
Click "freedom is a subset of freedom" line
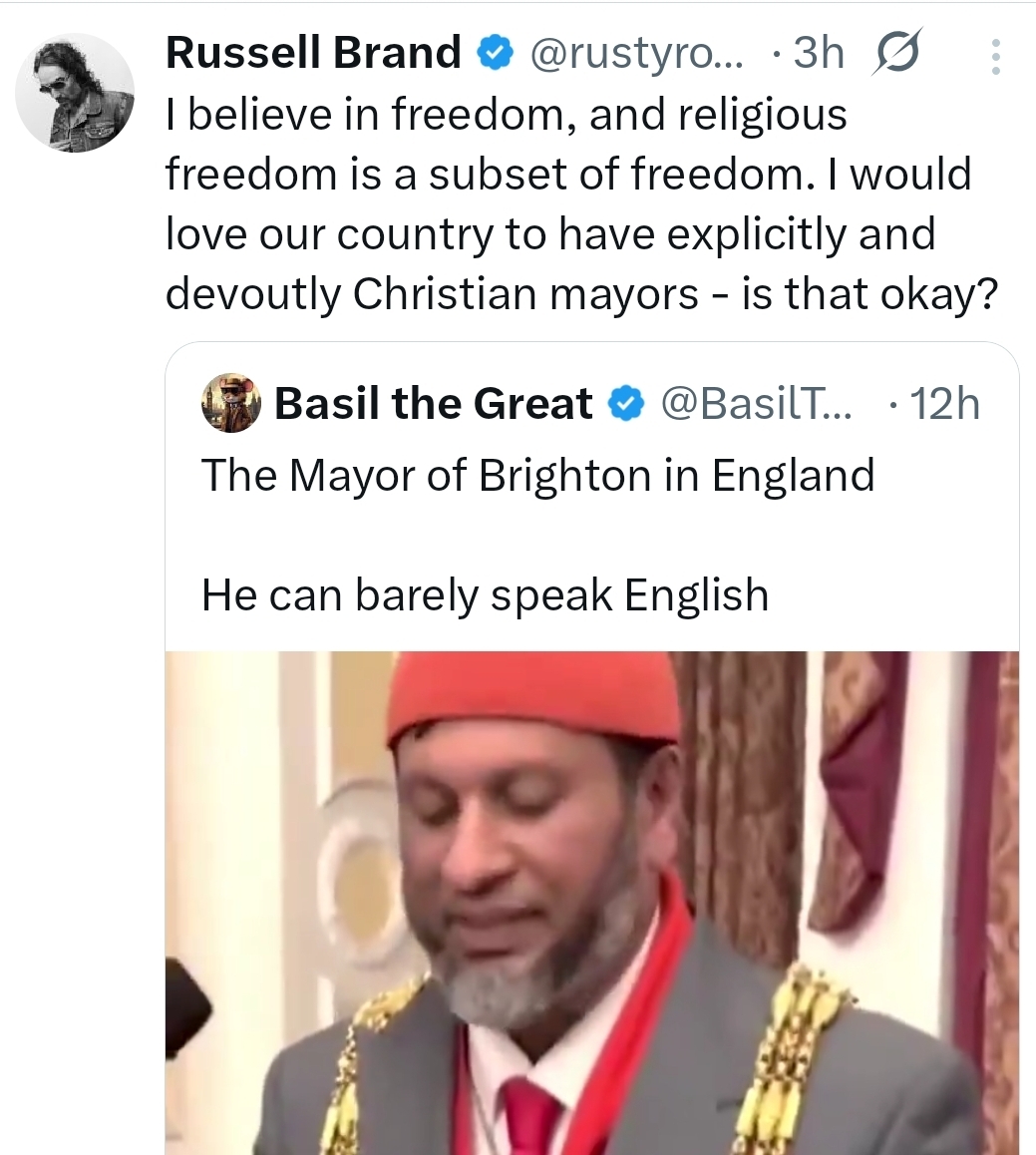click(x=567, y=174)
